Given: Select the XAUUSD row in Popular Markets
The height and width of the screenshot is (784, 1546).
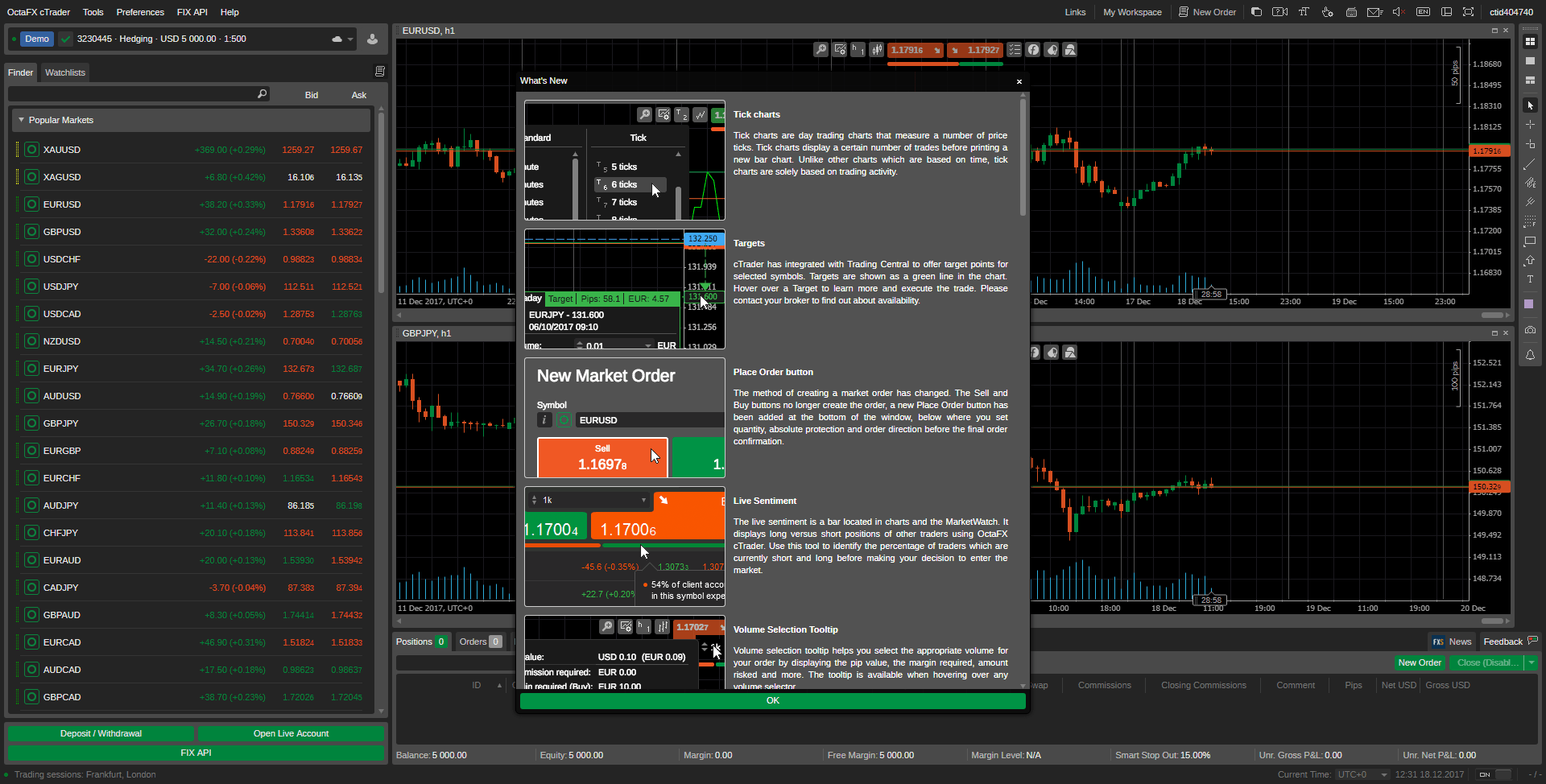Looking at the screenshot, I should (192, 150).
